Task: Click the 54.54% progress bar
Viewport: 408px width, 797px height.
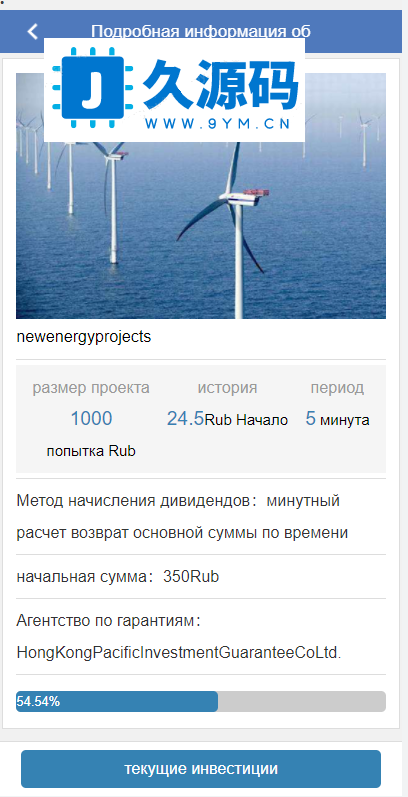Action: pos(201,701)
